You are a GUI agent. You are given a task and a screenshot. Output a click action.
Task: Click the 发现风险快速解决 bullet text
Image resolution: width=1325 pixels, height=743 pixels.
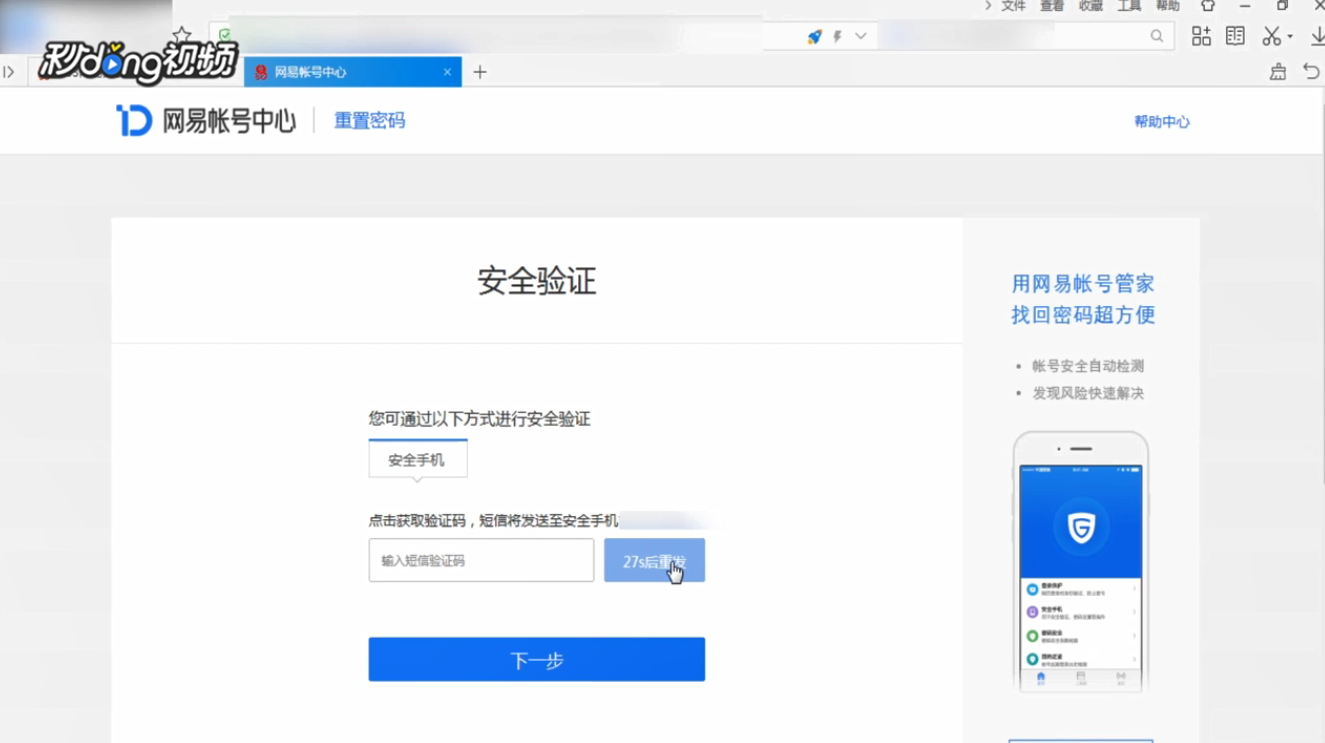click(1088, 393)
